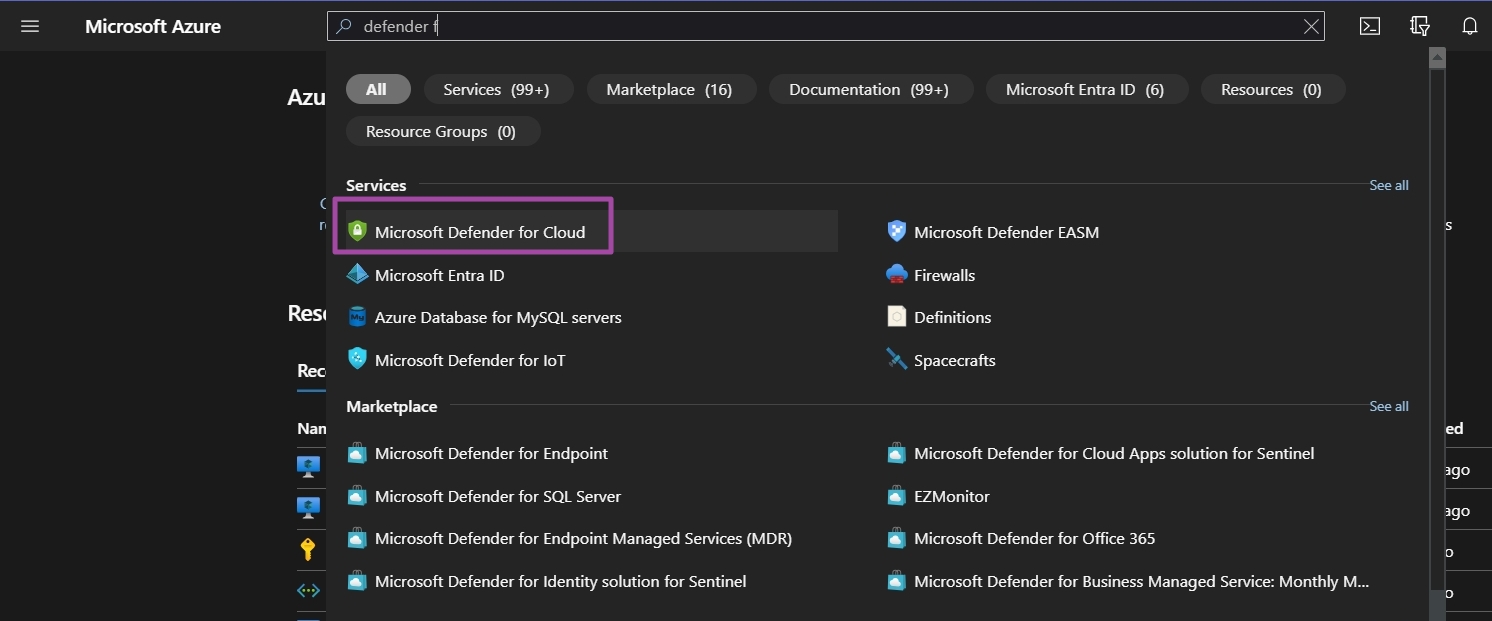Open the Directories and subscriptions filter icon
This screenshot has height=621, width=1492.
(x=1420, y=26)
